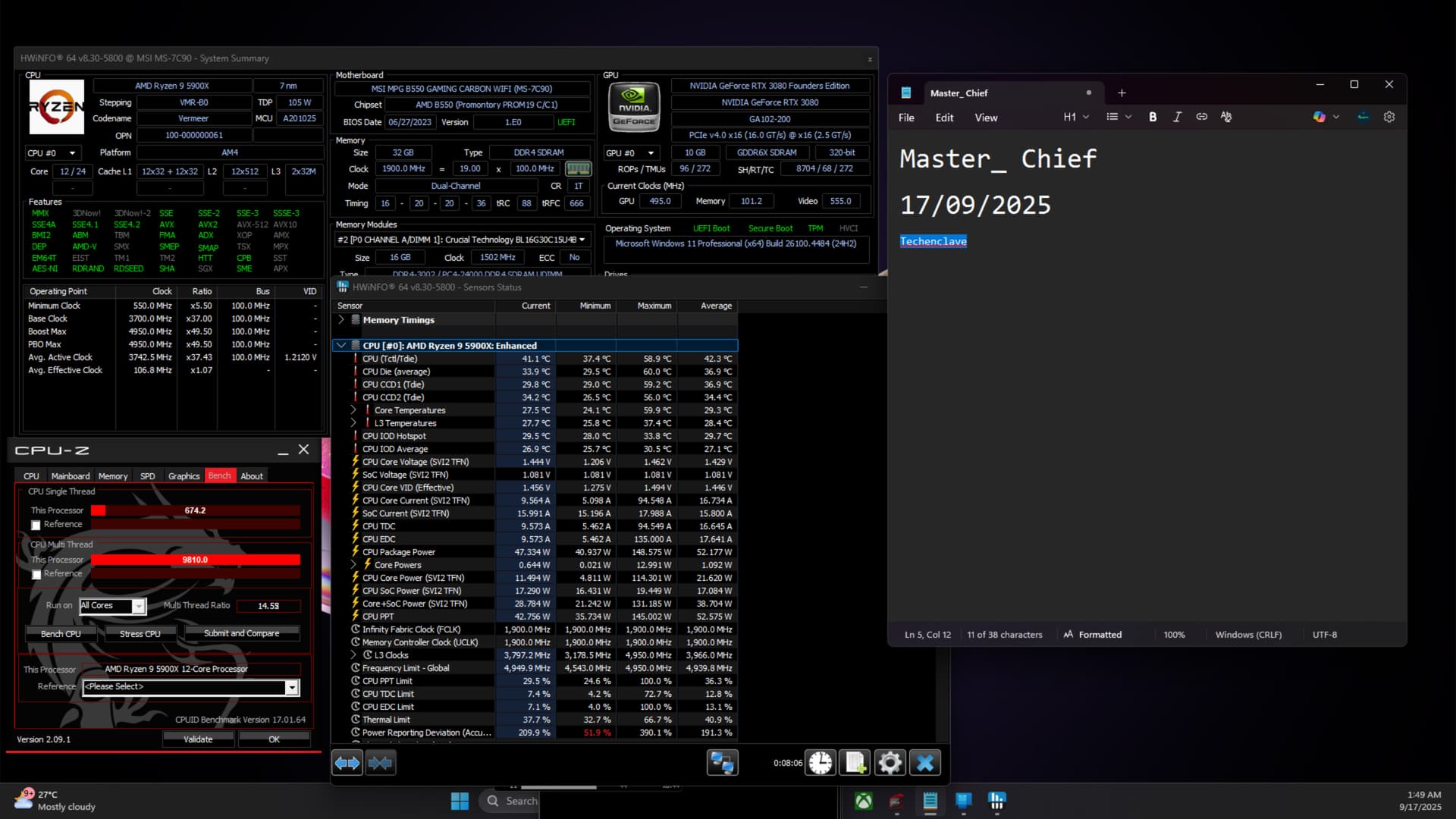The height and width of the screenshot is (819, 1456).
Task: Switch to Mainboard tab in CPU-Z
Action: coord(71,476)
